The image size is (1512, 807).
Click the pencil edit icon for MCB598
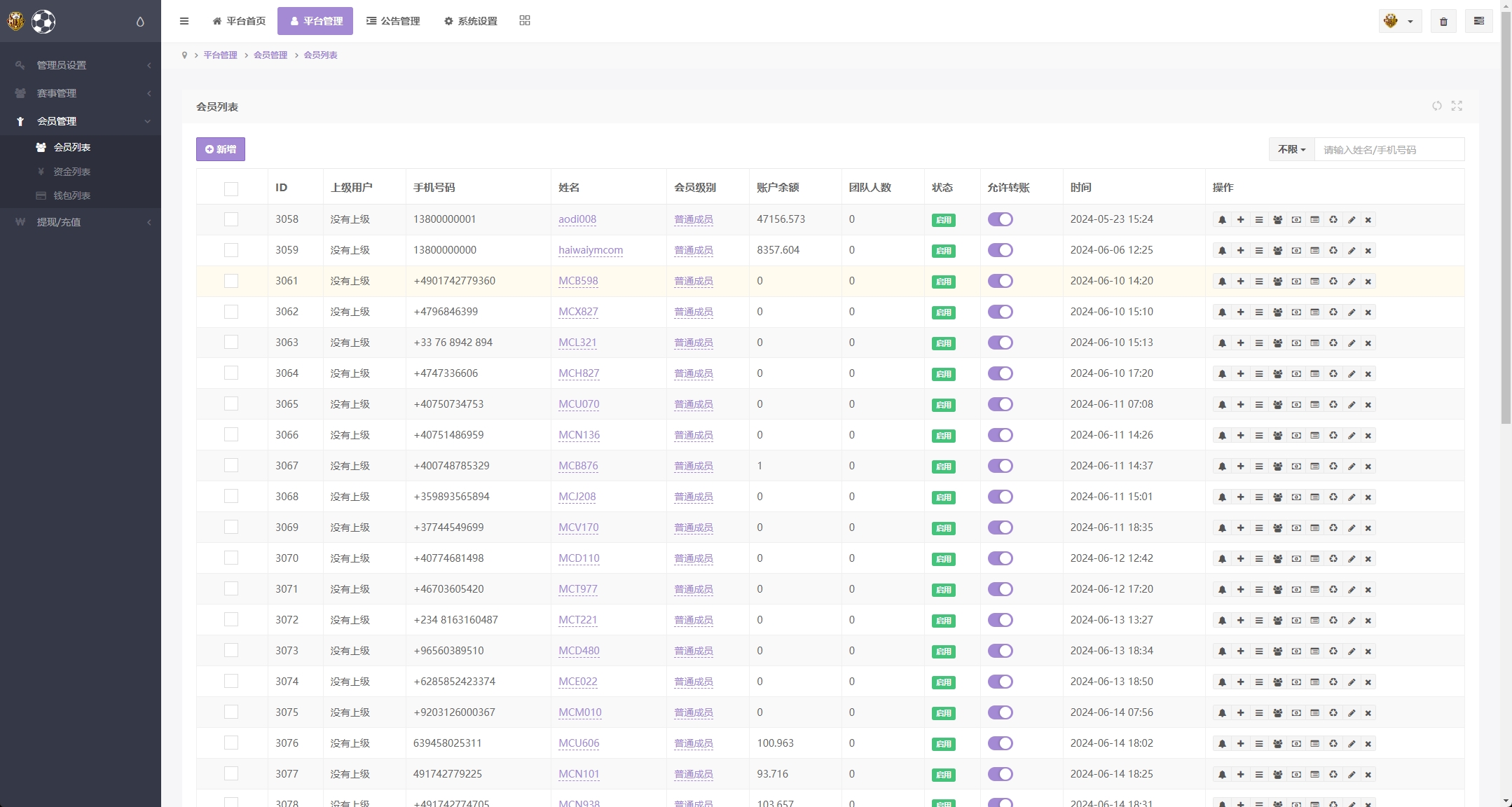tap(1352, 282)
